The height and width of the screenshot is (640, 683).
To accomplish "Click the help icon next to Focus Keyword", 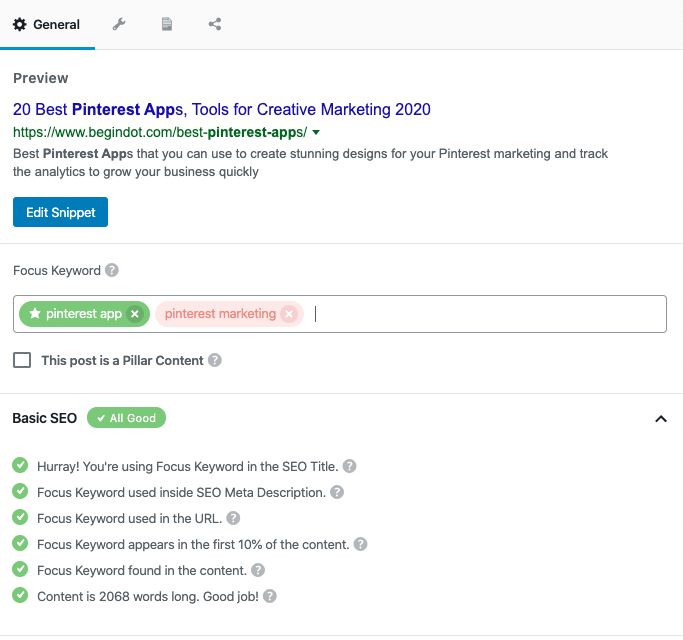I will click(x=112, y=270).
